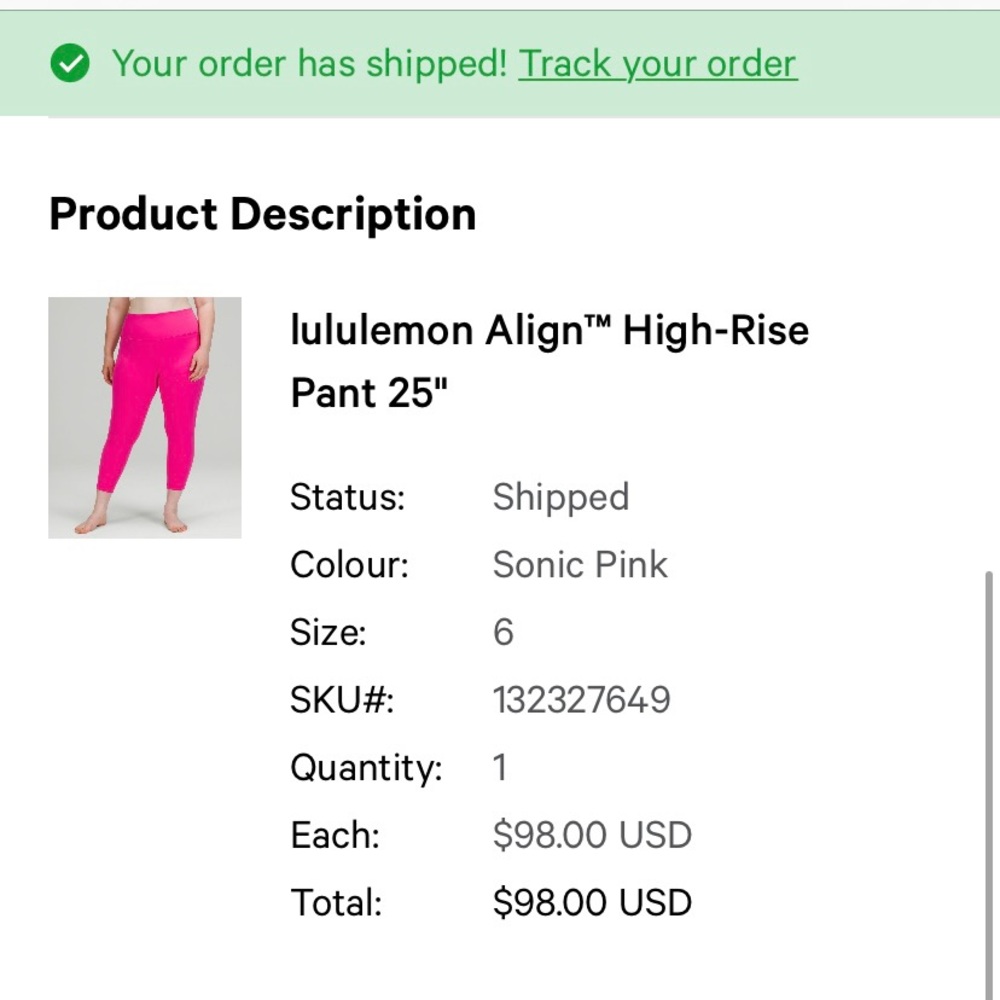Select the Shipped status text
This screenshot has width=1000, height=1000.
(561, 497)
